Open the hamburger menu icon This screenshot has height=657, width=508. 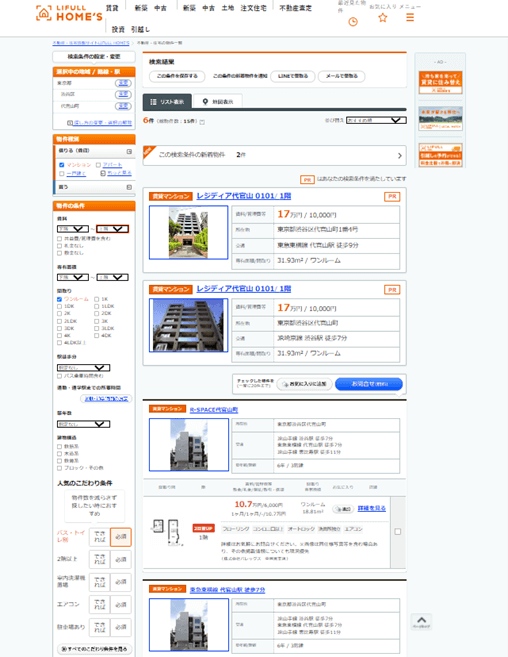410,17
